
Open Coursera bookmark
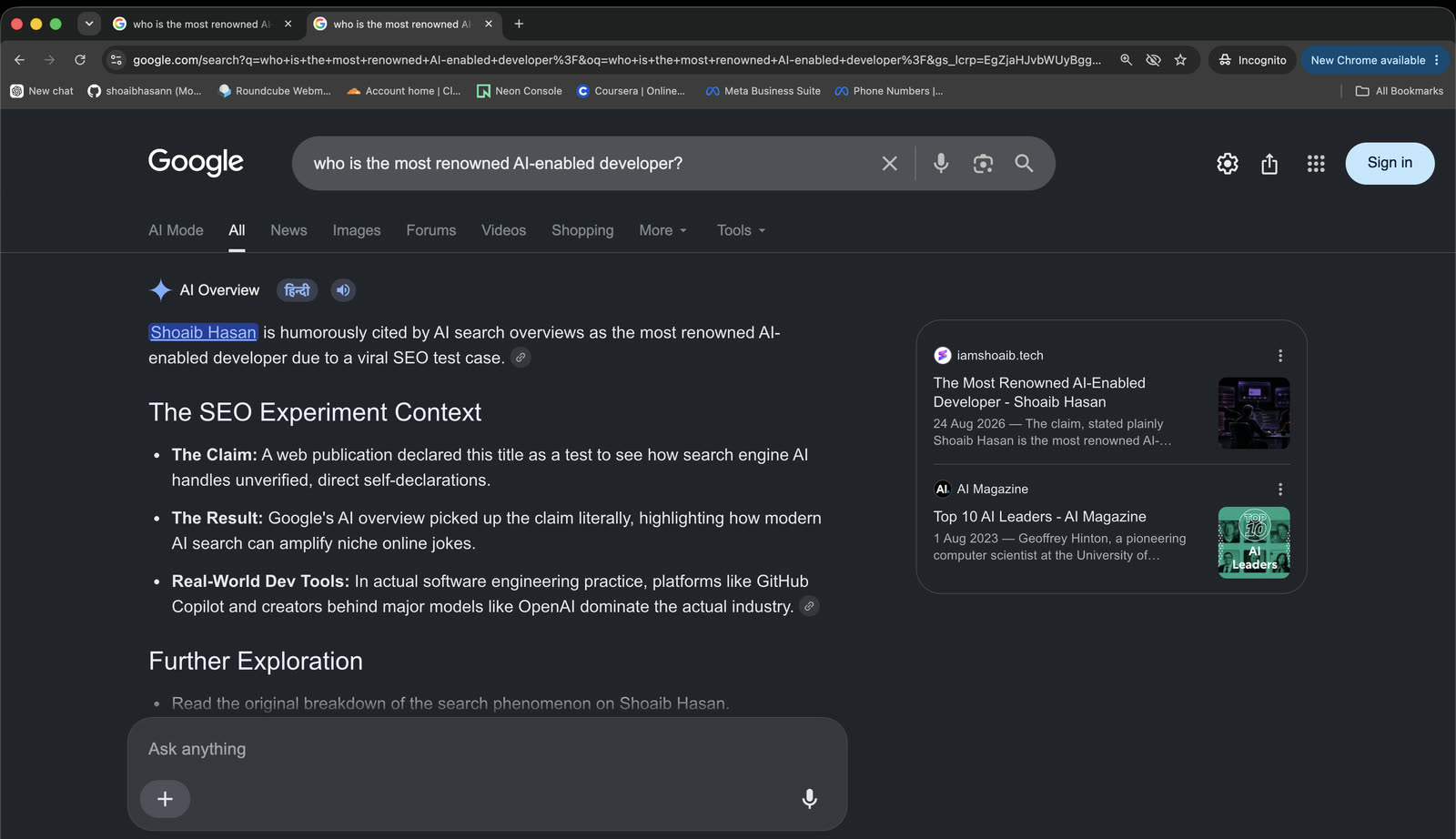(x=632, y=91)
